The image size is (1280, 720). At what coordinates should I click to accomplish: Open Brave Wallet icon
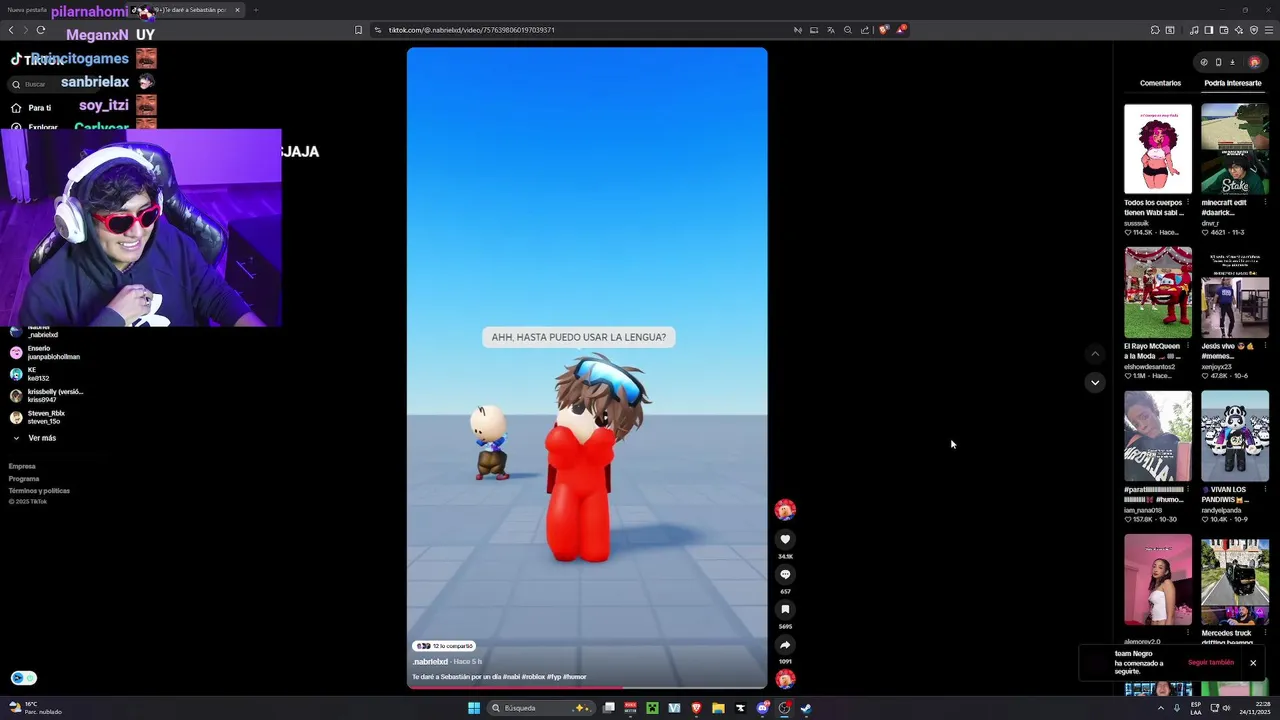[x=1224, y=30]
